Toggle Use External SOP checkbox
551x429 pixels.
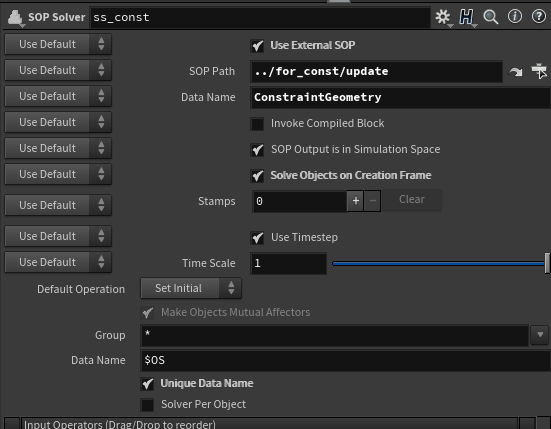257,46
